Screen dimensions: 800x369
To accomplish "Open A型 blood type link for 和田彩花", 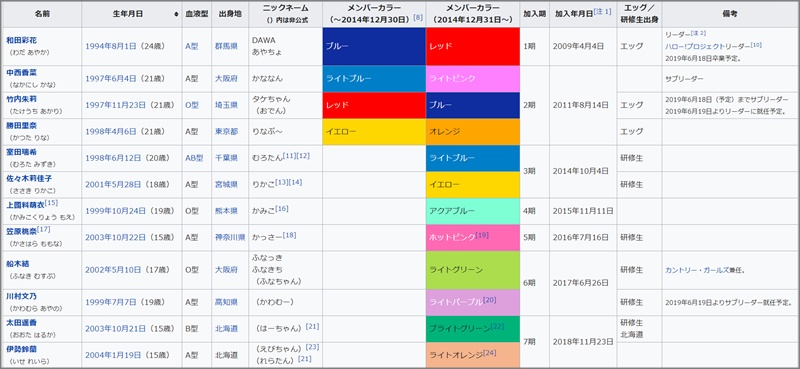I will point(191,46).
